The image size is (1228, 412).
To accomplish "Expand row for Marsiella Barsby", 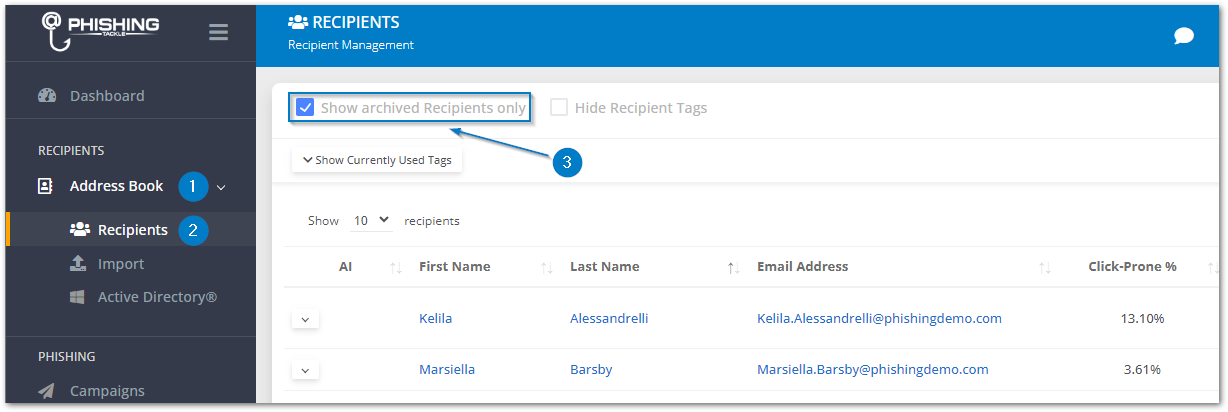I will tap(305, 370).
